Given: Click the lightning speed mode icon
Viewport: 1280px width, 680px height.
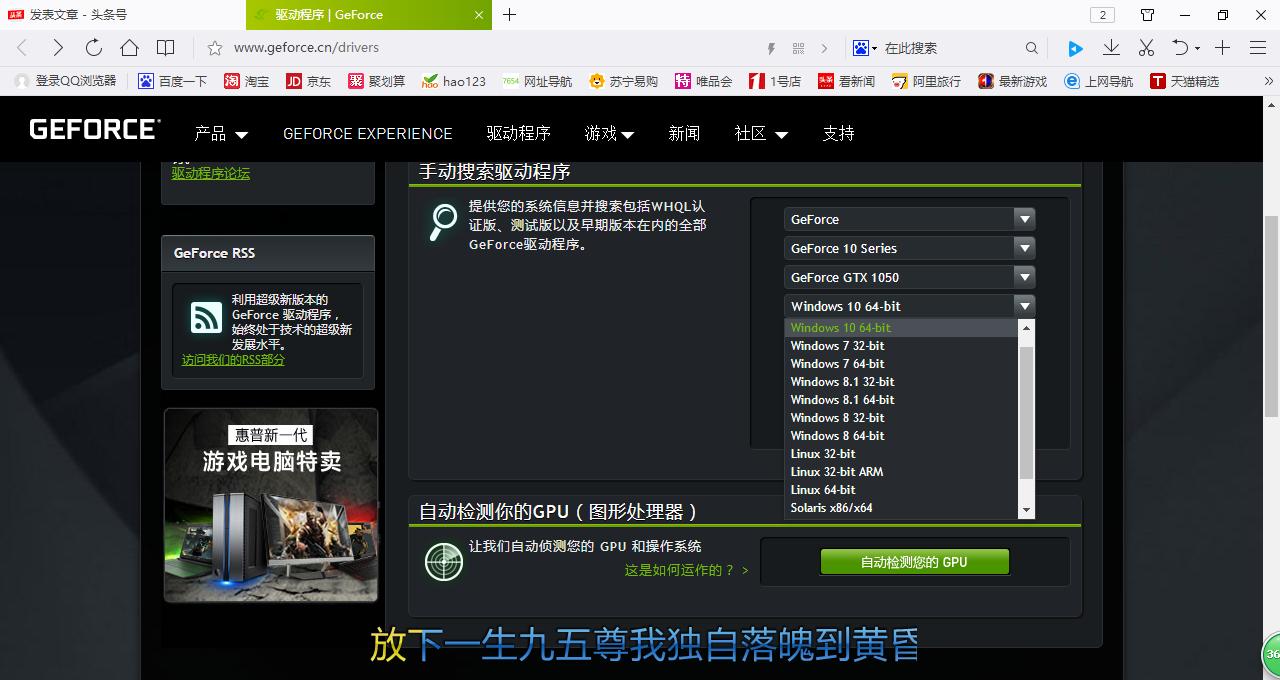Looking at the screenshot, I should click(771, 48).
